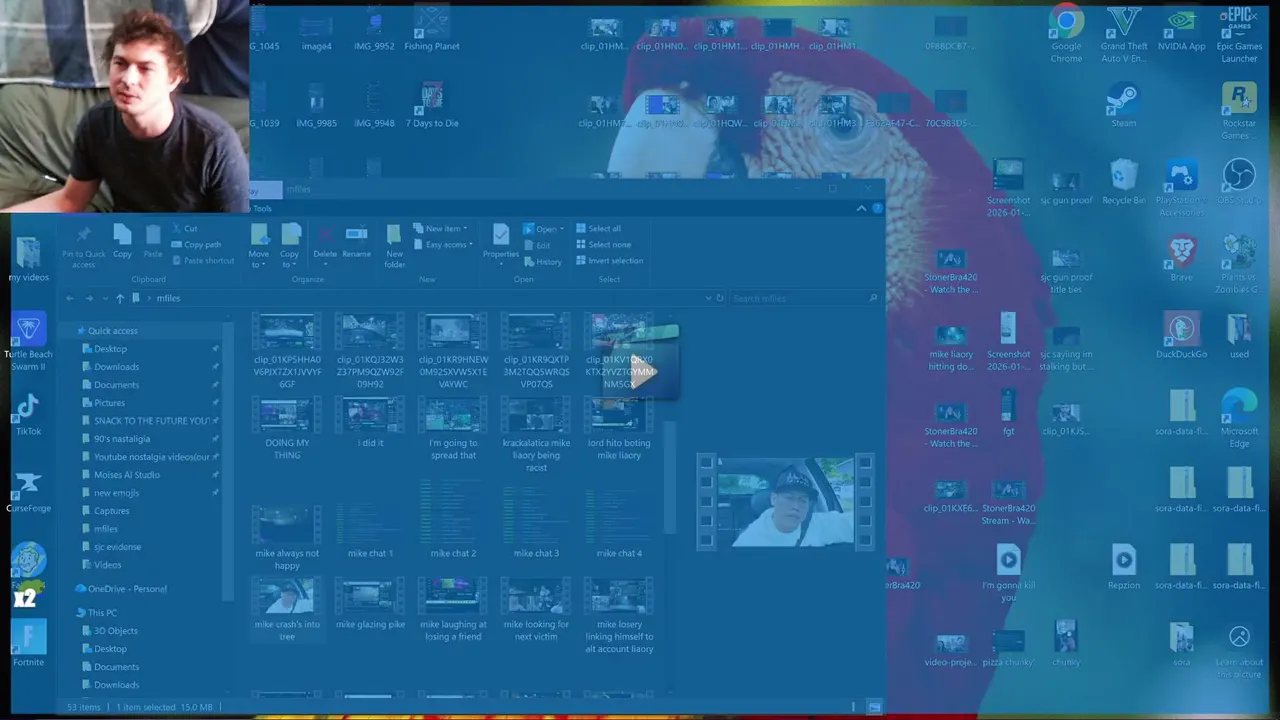1280x720 pixels.
Task: Open the NVIDIA App shortcut
Action: point(1181,30)
